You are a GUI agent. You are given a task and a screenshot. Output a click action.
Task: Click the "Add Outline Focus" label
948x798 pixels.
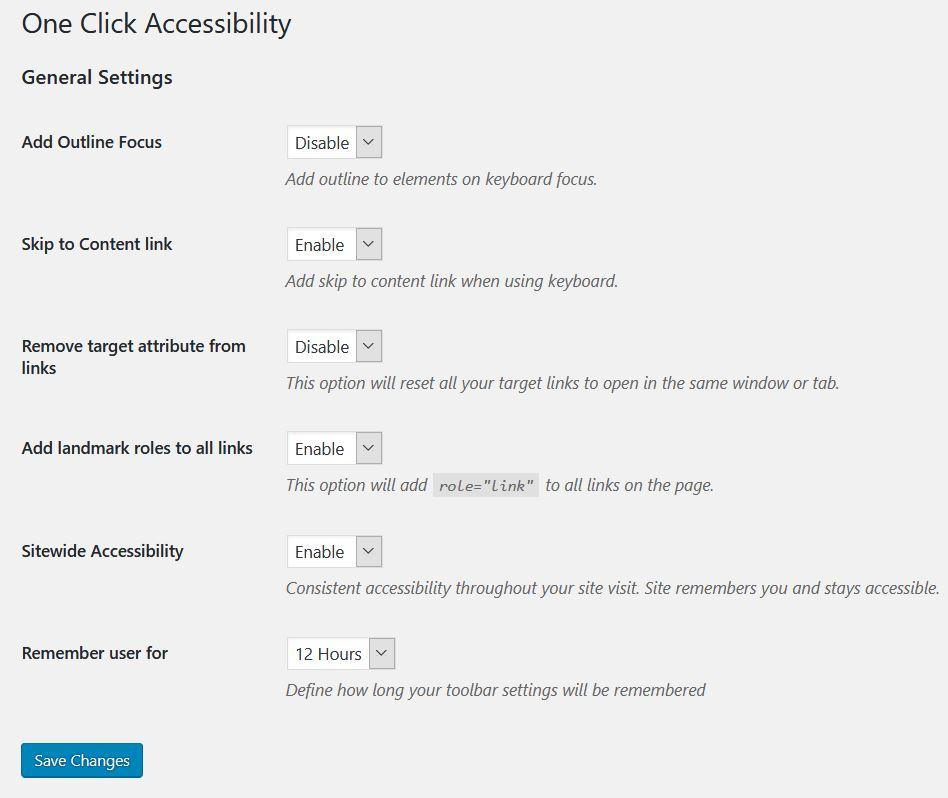pyautogui.click(x=91, y=142)
